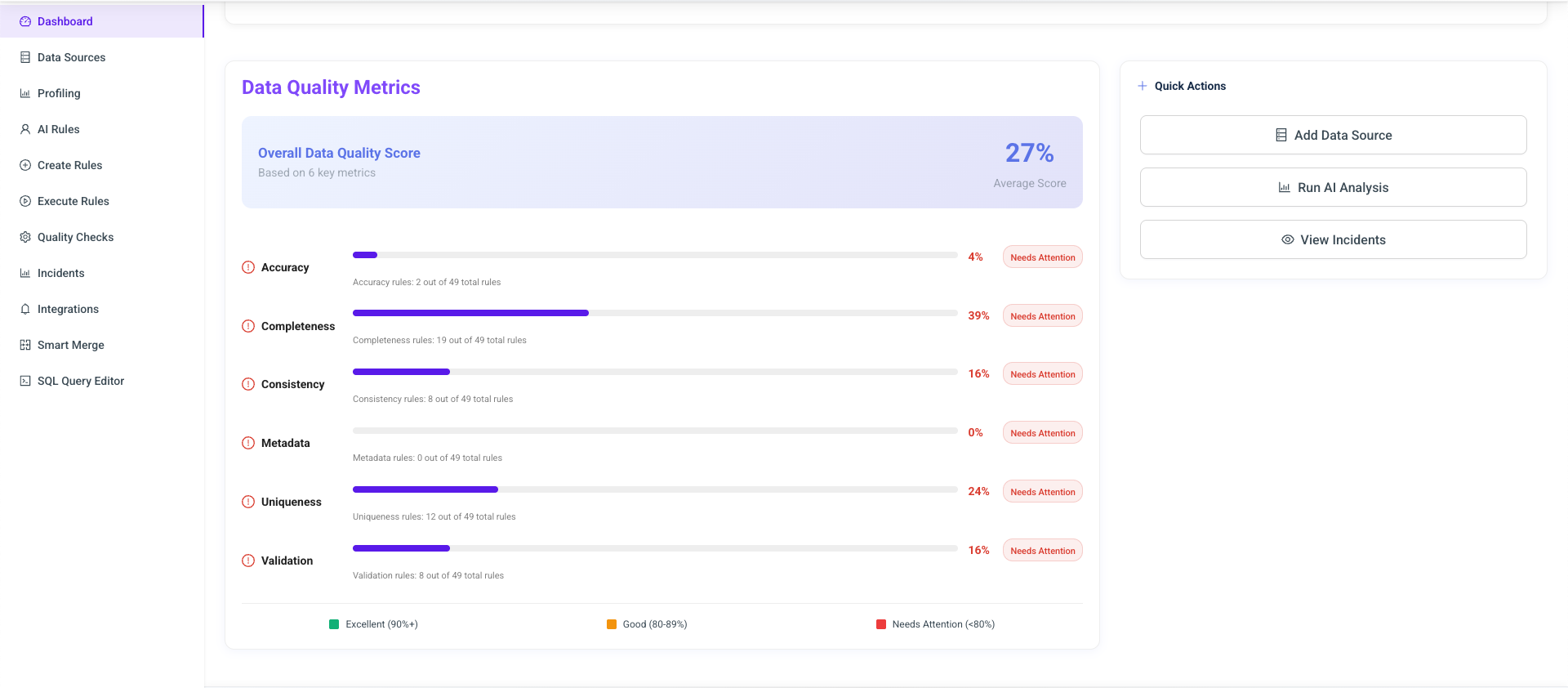This screenshot has width=1568, height=688.
Task: Go to Data Sources page
Action: [x=101, y=57]
